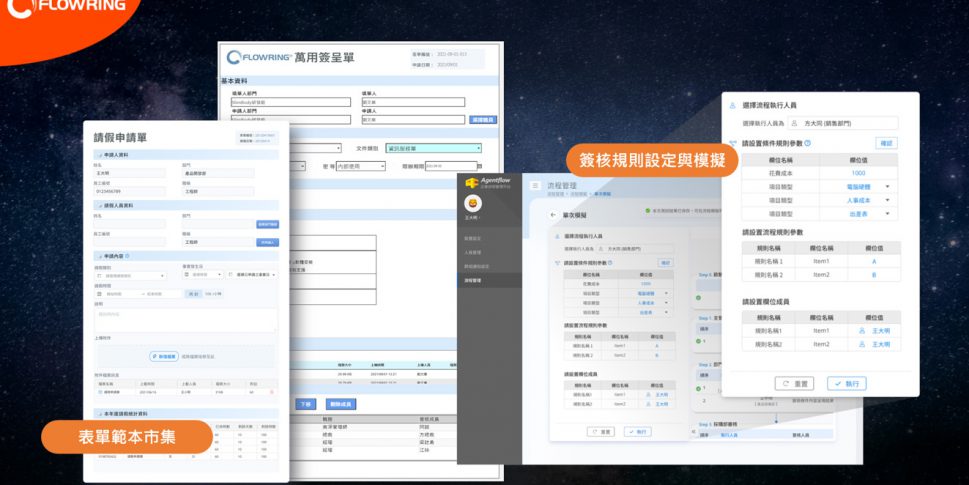Click 王大明 link in 規則名稱1 row, enlarged panel
969x485 pixels.
881,331
